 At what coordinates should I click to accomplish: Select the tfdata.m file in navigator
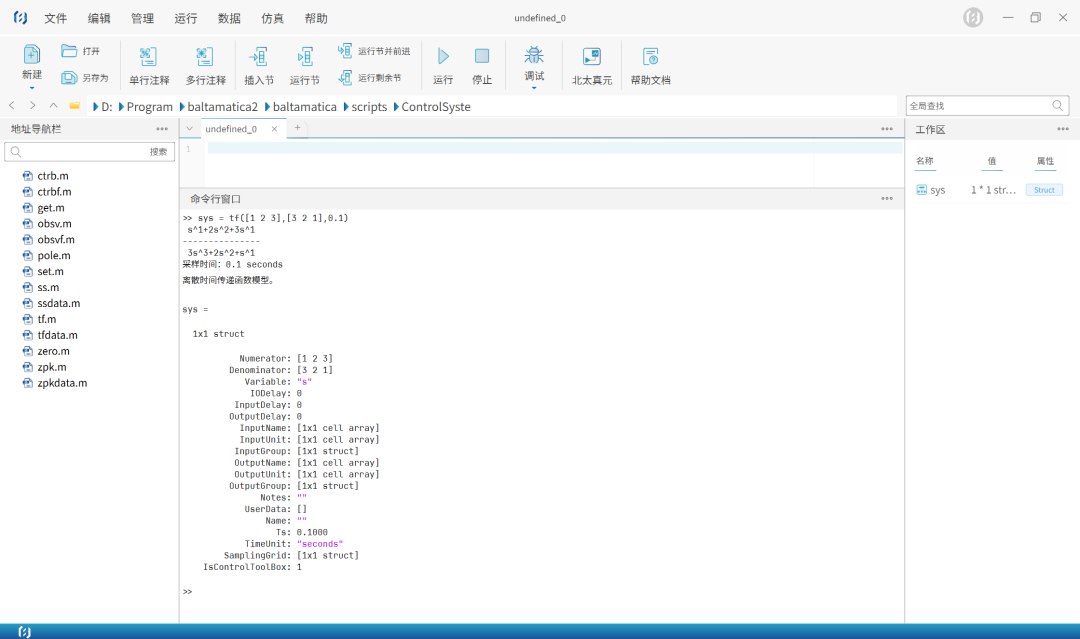[x=57, y=335]
